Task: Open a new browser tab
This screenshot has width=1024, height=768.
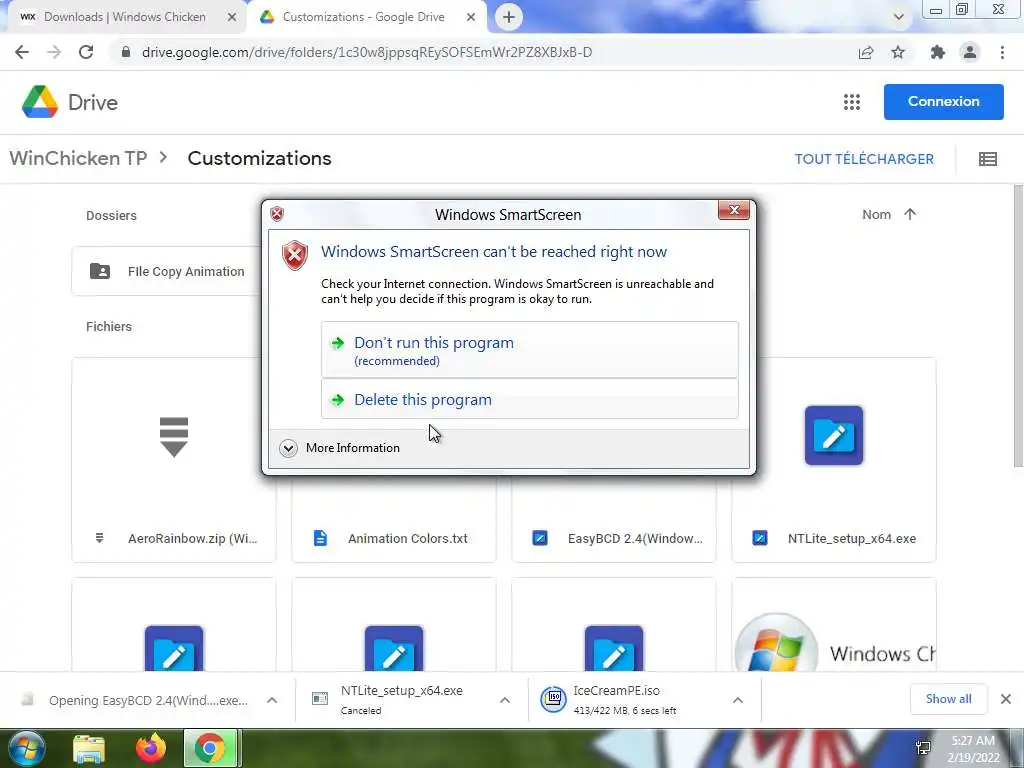Action: [x=509, y=17]
